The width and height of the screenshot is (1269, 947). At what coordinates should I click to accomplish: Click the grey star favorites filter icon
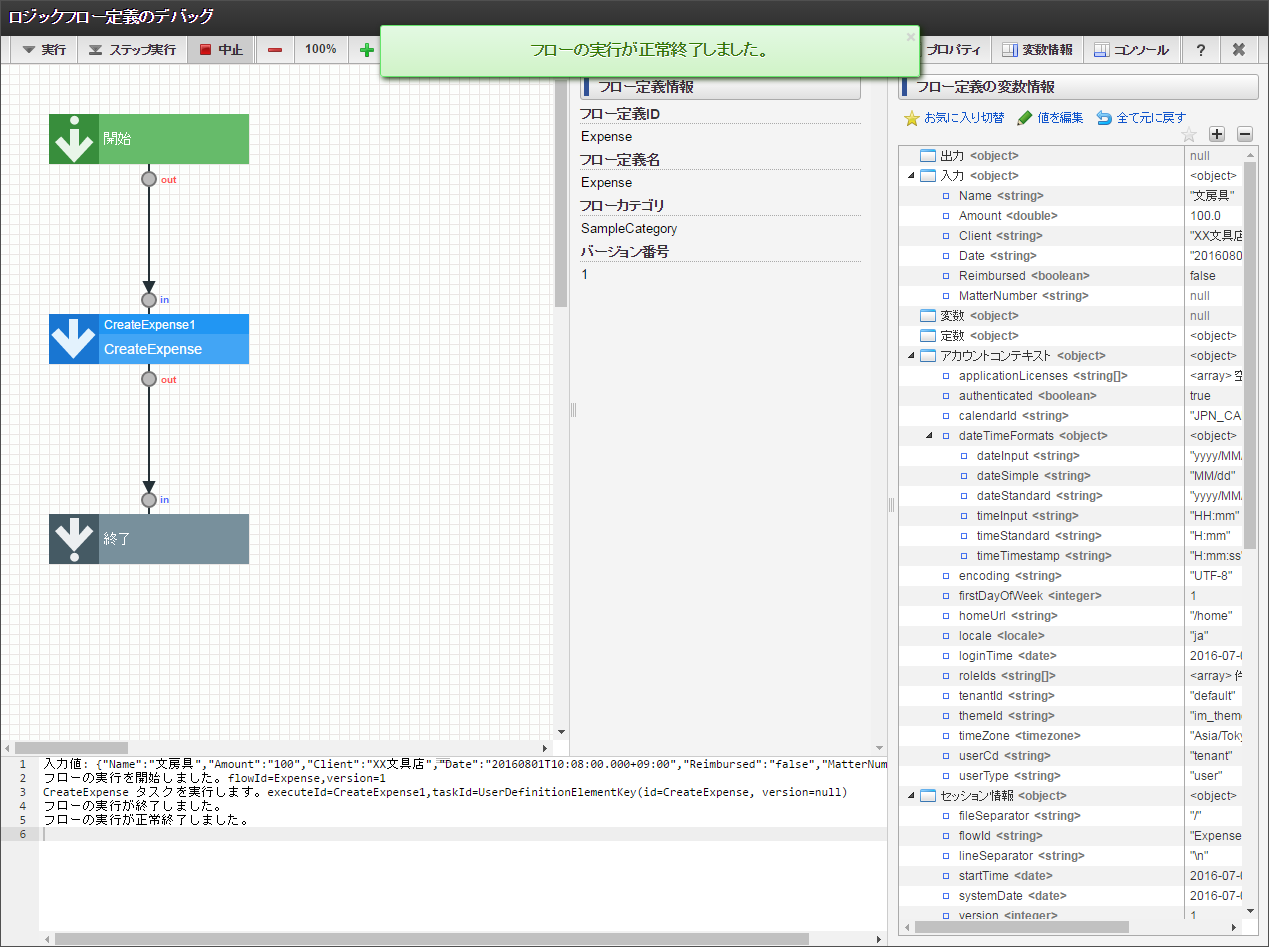point(1189,134)
